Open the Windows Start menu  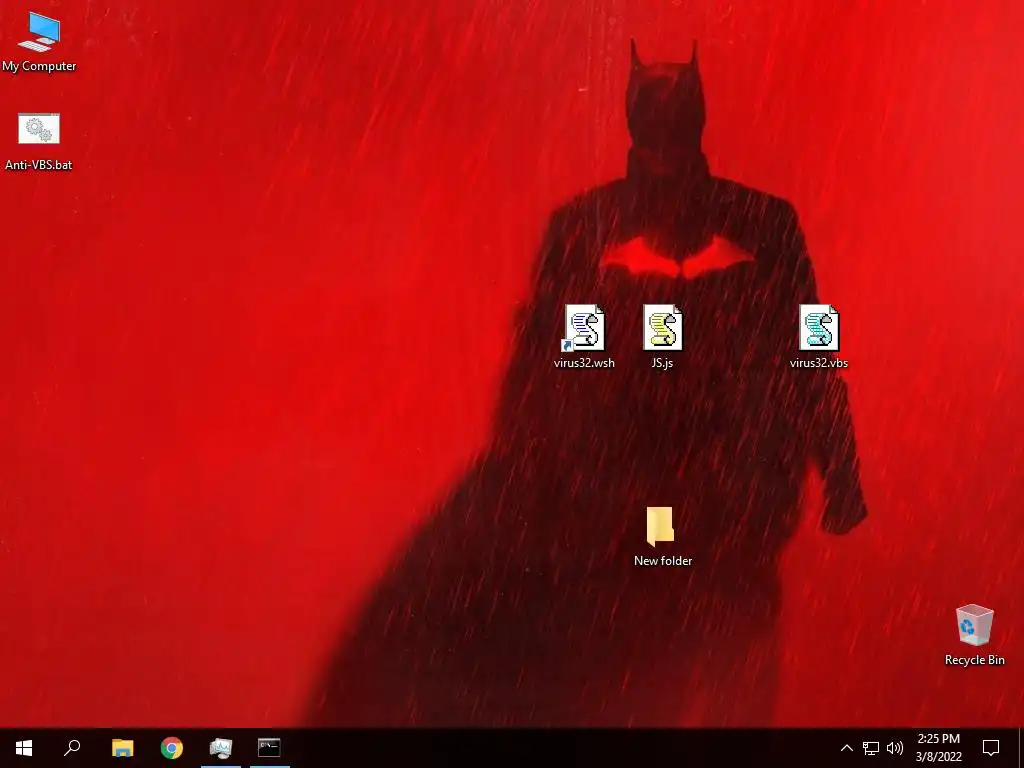coord(24,748)
